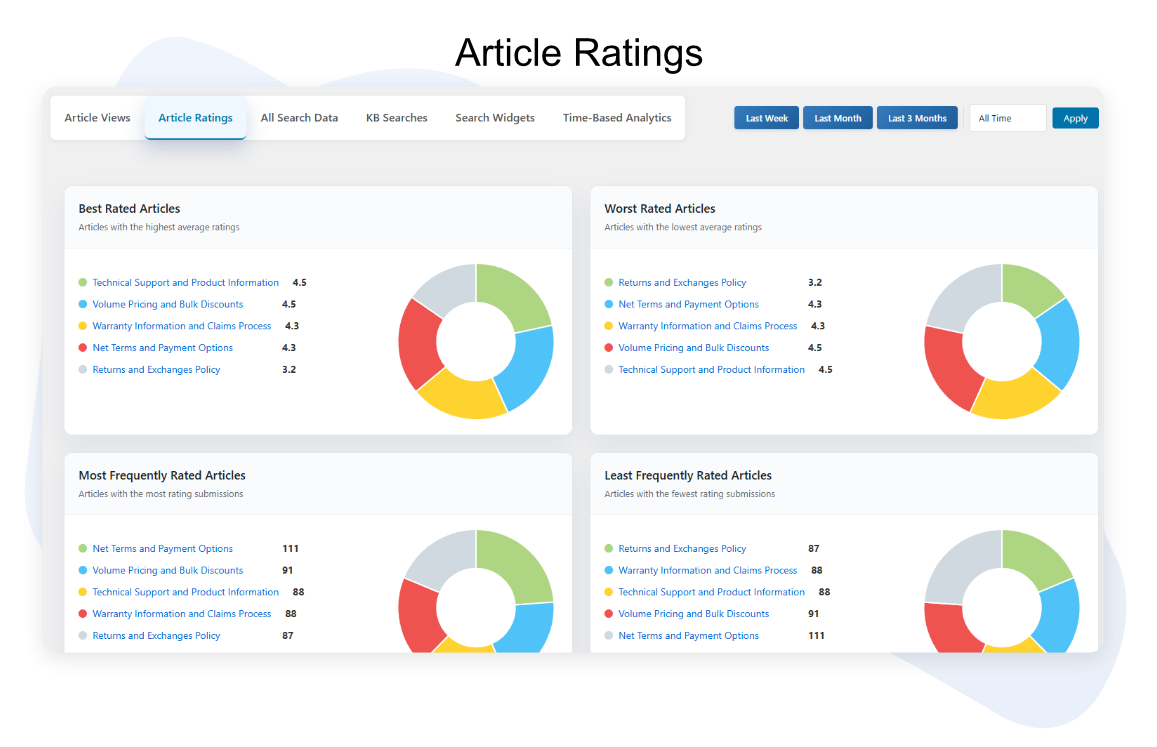Image resolution: width=1157 pixels, height=747 pixels.
Task: Select the Article Ratings tab
Action: pos(195,118)
